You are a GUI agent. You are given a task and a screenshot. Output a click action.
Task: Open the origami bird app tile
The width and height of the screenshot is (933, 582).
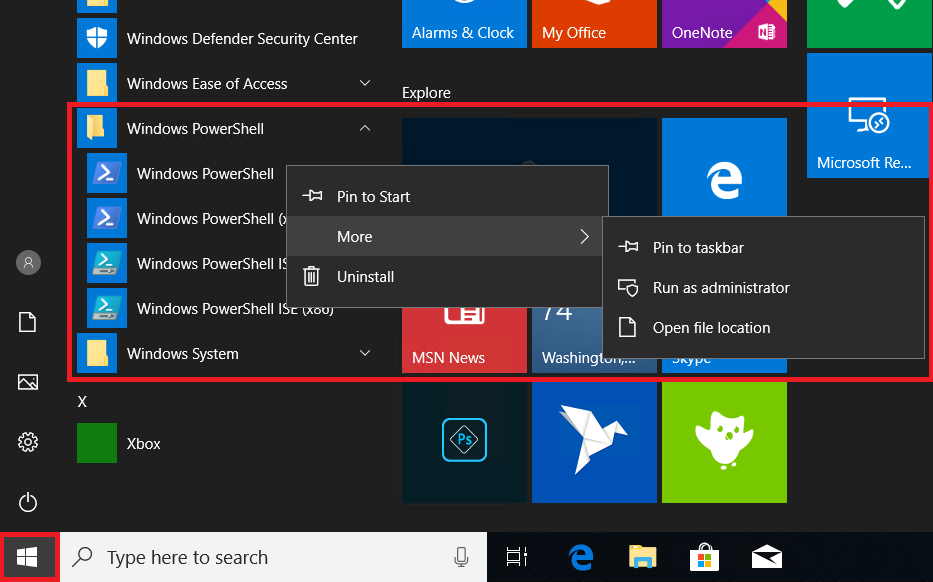click(594, 443)
